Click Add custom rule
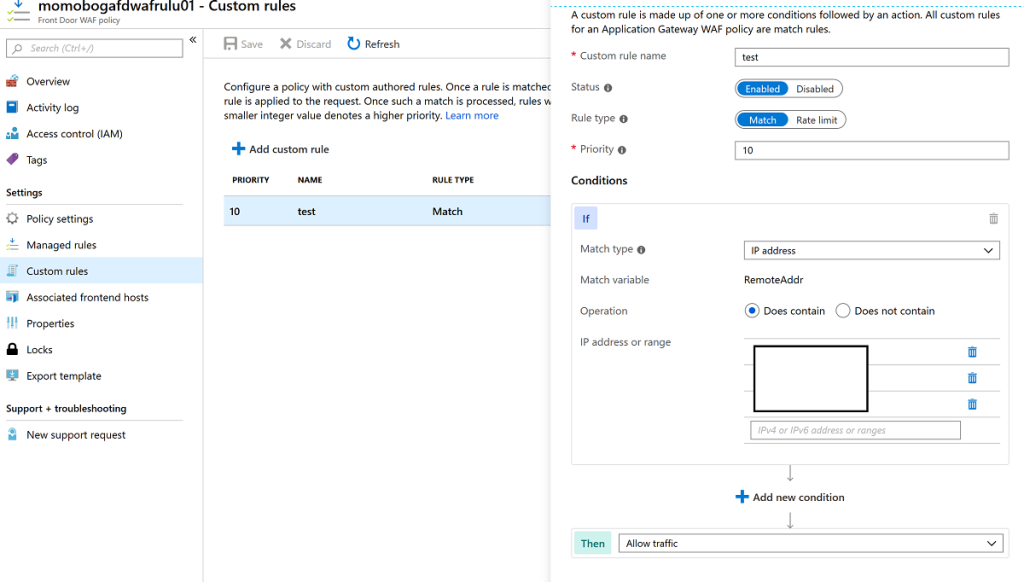This screenshot has width=1024, height=582. coord(281,149)
